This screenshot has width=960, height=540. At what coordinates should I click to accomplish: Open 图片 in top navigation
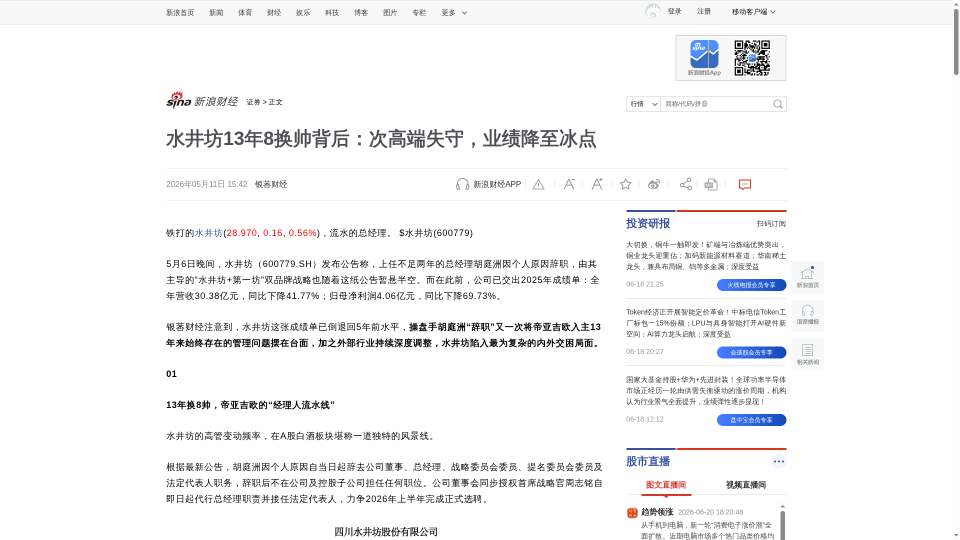coord(390,13)
